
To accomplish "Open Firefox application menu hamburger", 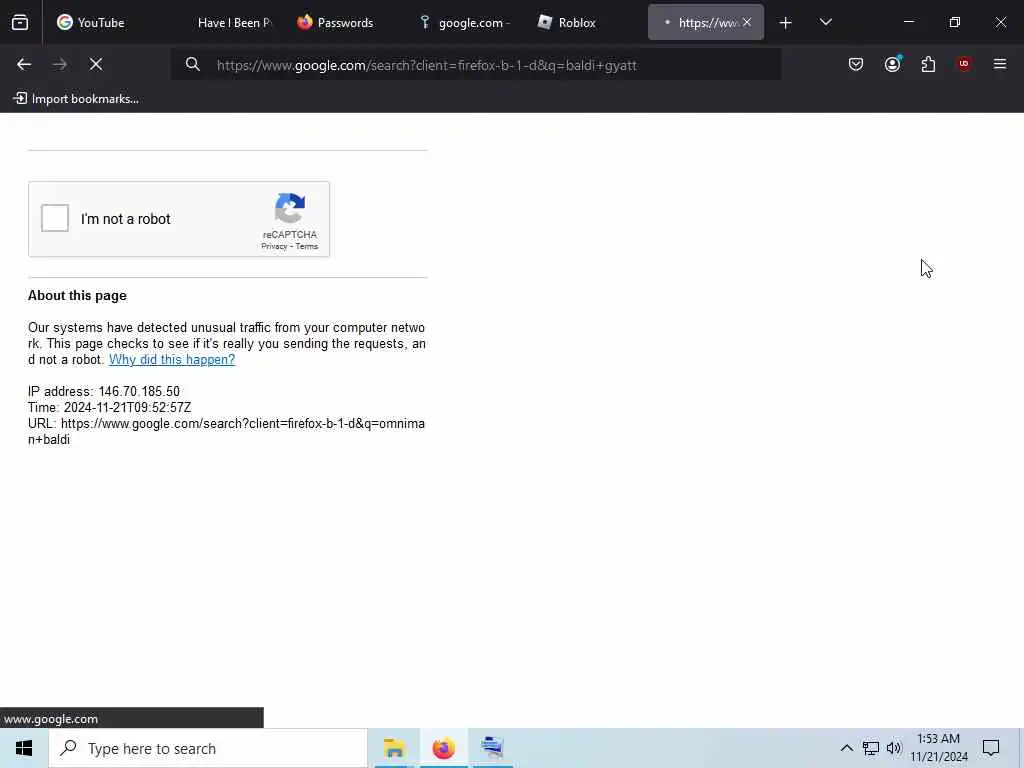I will [1000, 64].
